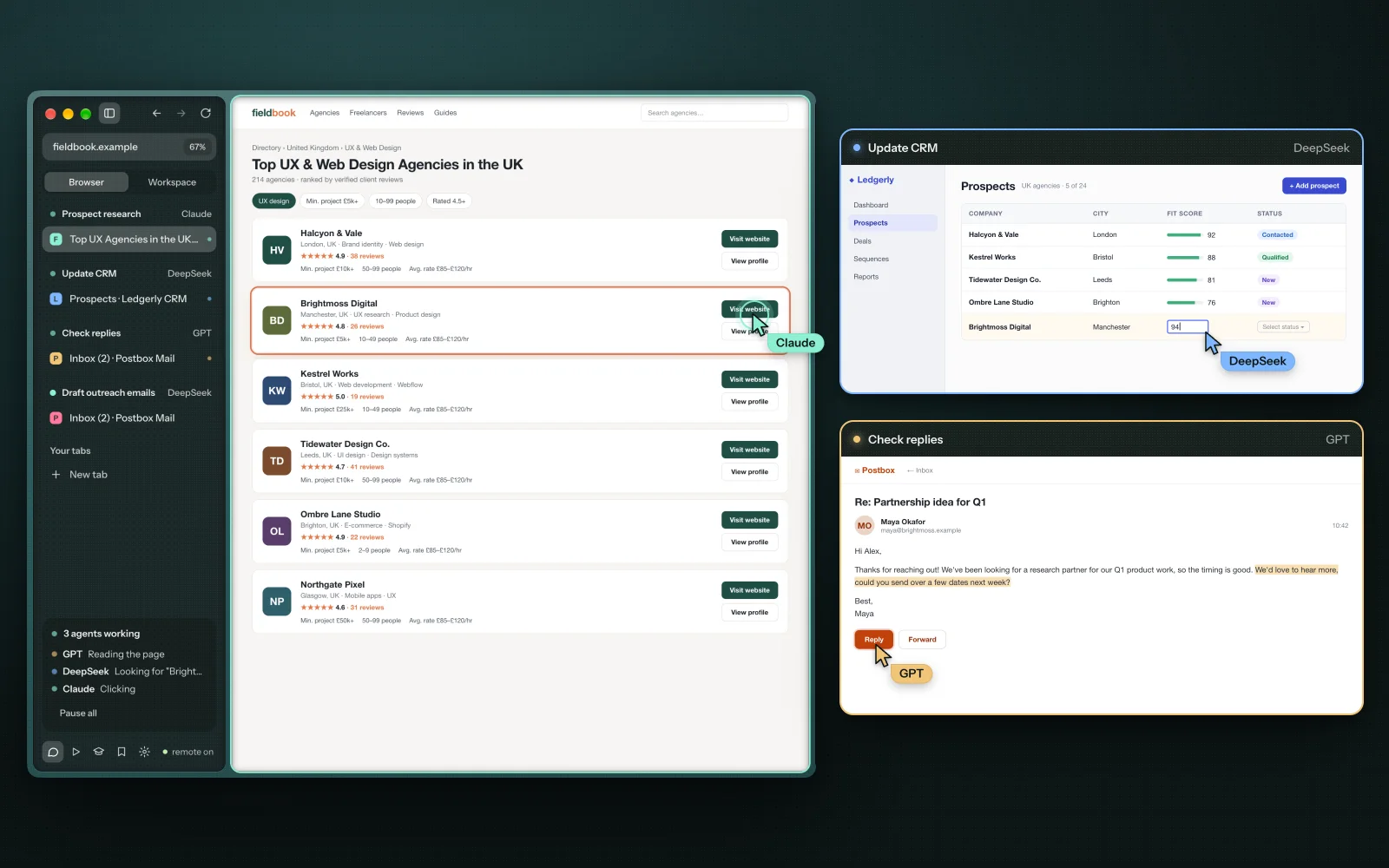
Task: Click Pause all agents
Action: tap(78, 713)
